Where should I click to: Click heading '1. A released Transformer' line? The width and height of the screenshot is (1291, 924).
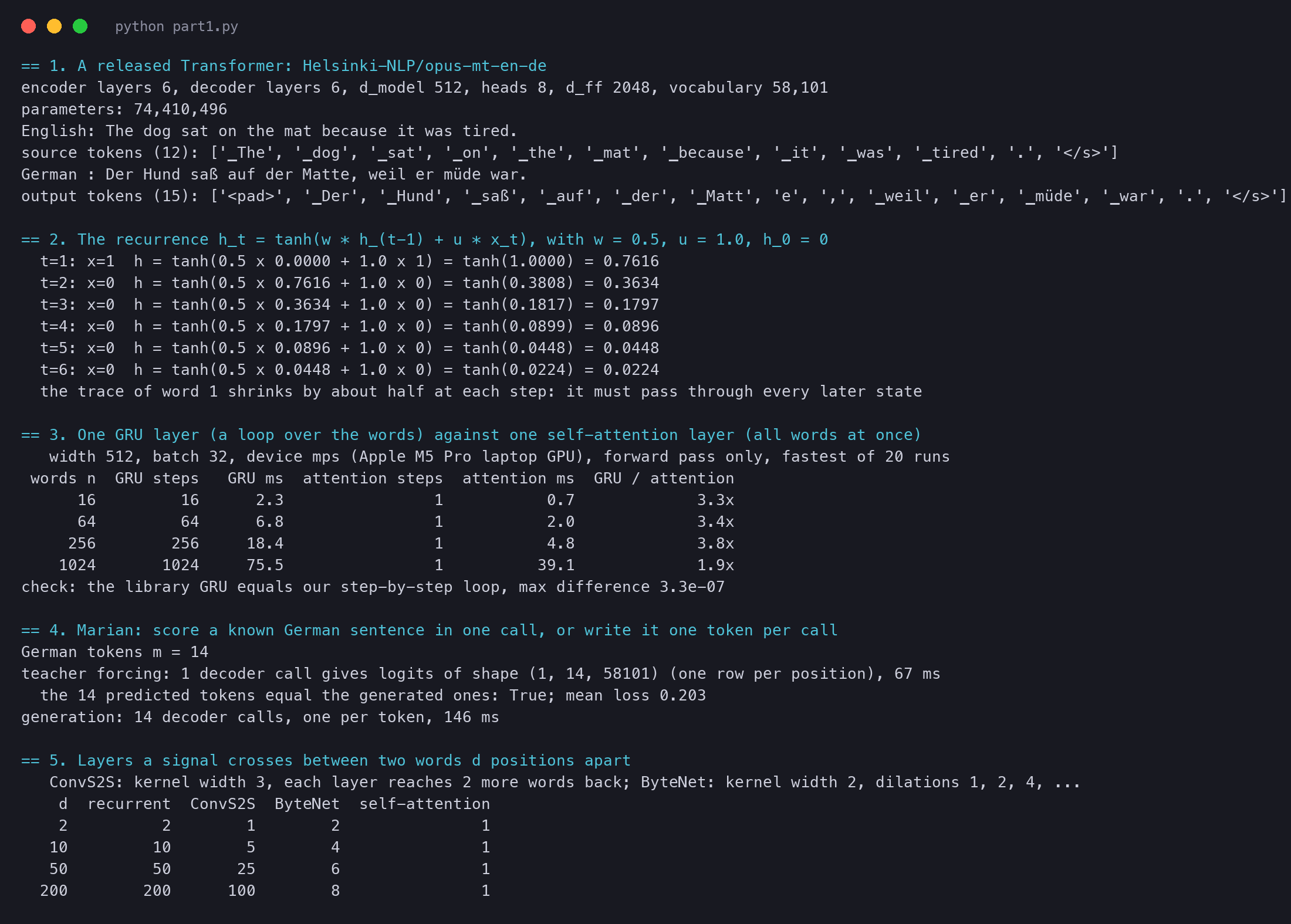[284, 66]
